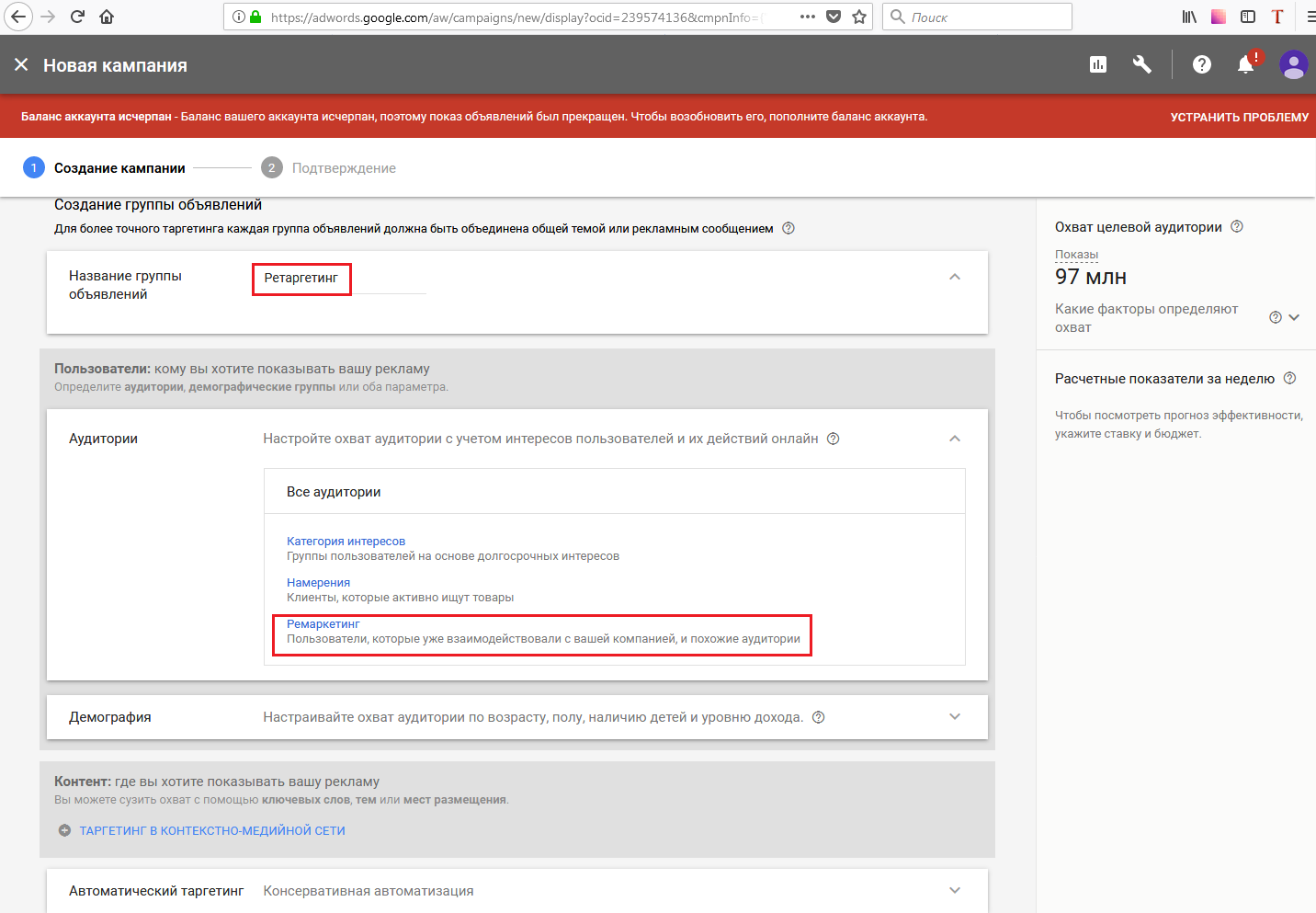Click the browser Back arrow button
The image size is (1316, 913).
pos(18,17)
